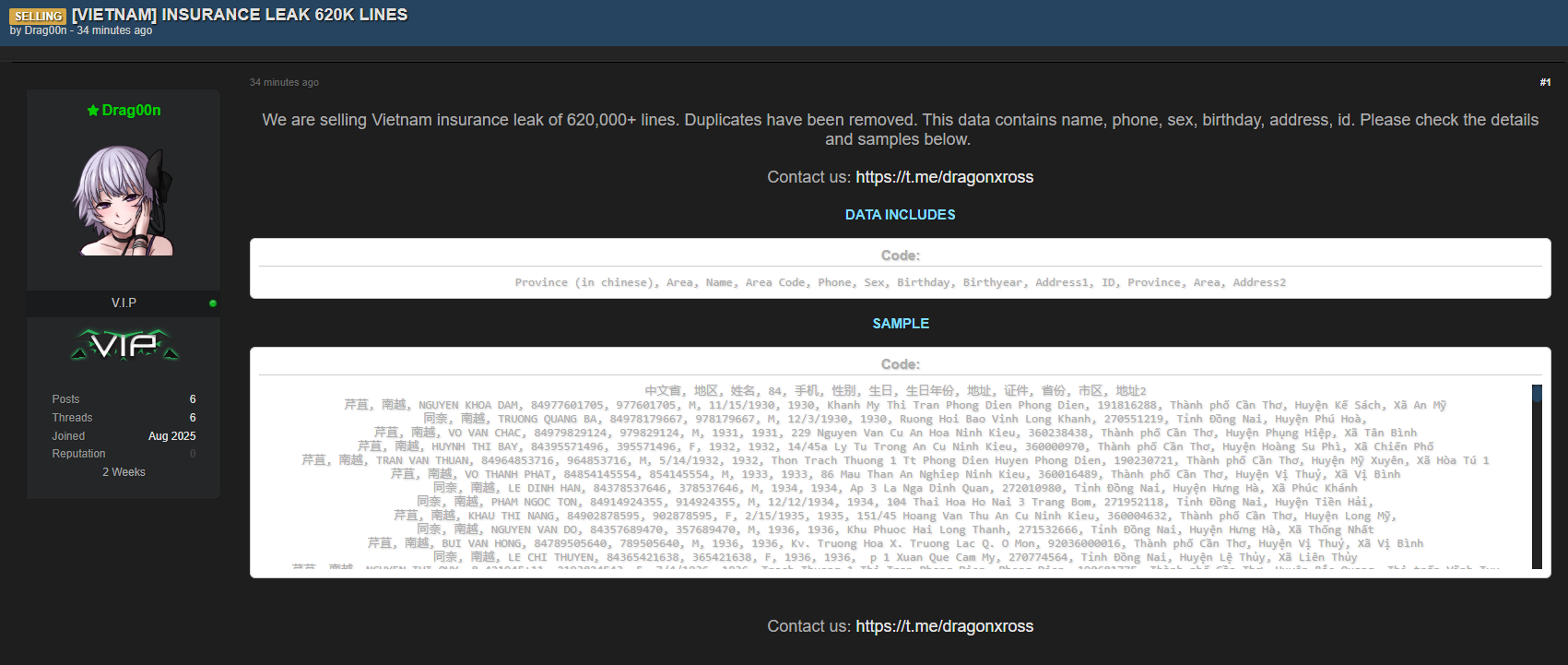Viewport: 1568px width, 665px height.
Task: Open the Telegram link at the post bottom
Action: point(944,626)
